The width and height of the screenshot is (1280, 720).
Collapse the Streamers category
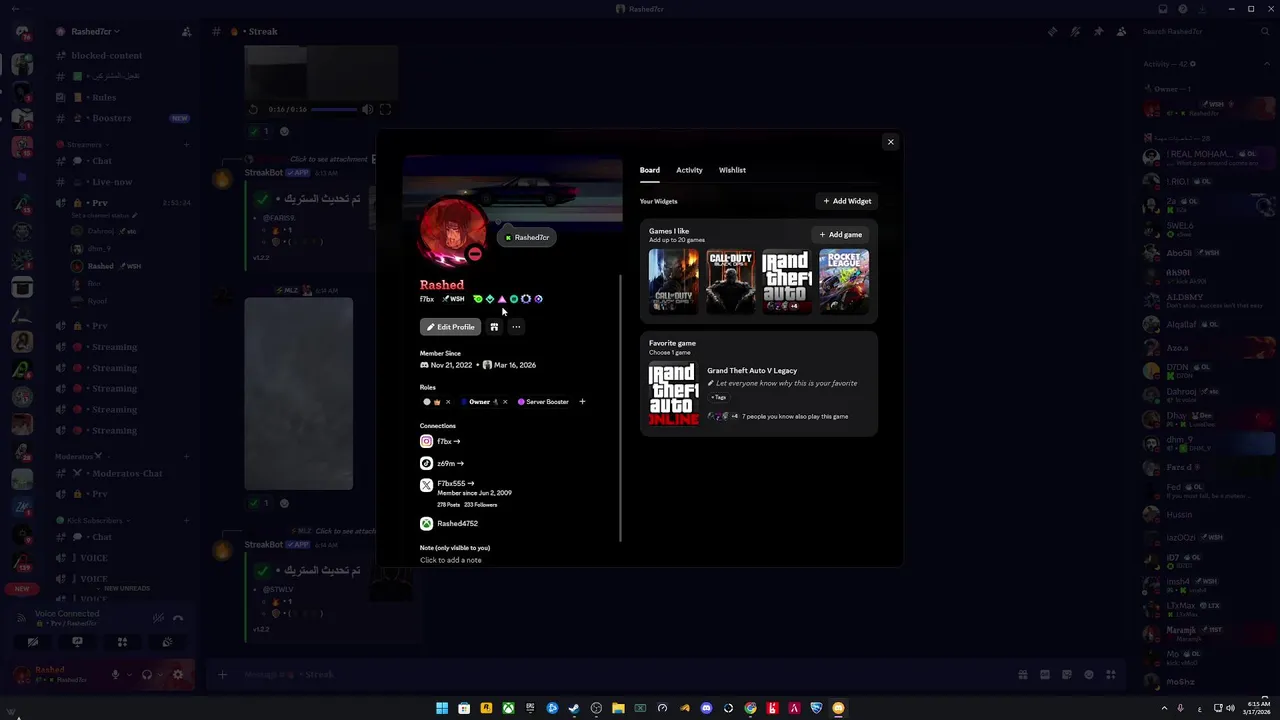84,145
